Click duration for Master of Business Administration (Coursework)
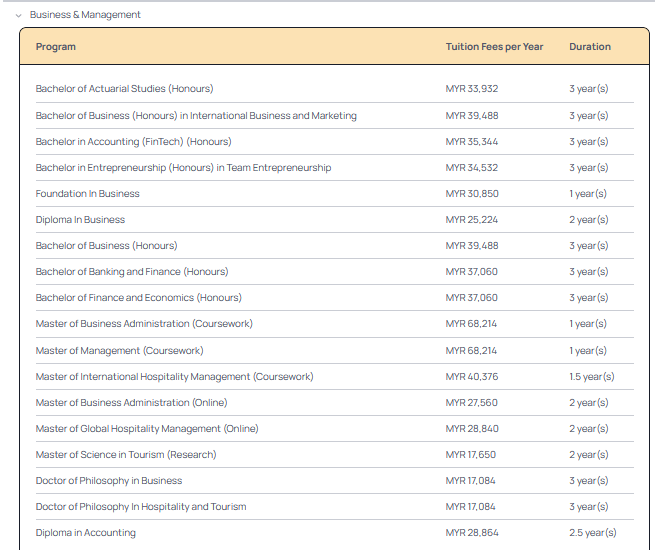661x550 pixels. (588, 324)
